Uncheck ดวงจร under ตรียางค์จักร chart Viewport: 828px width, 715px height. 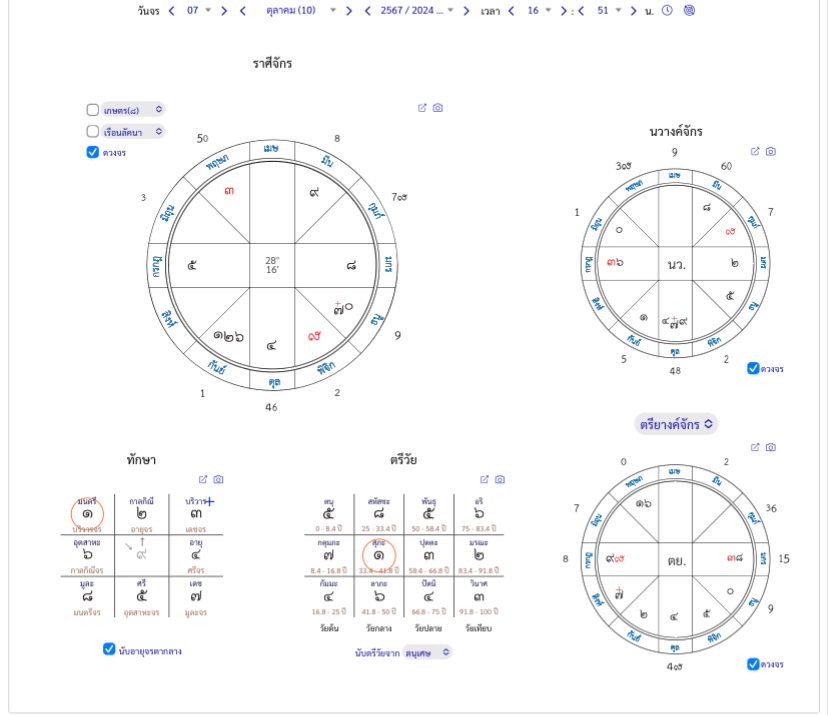[754, 664]
